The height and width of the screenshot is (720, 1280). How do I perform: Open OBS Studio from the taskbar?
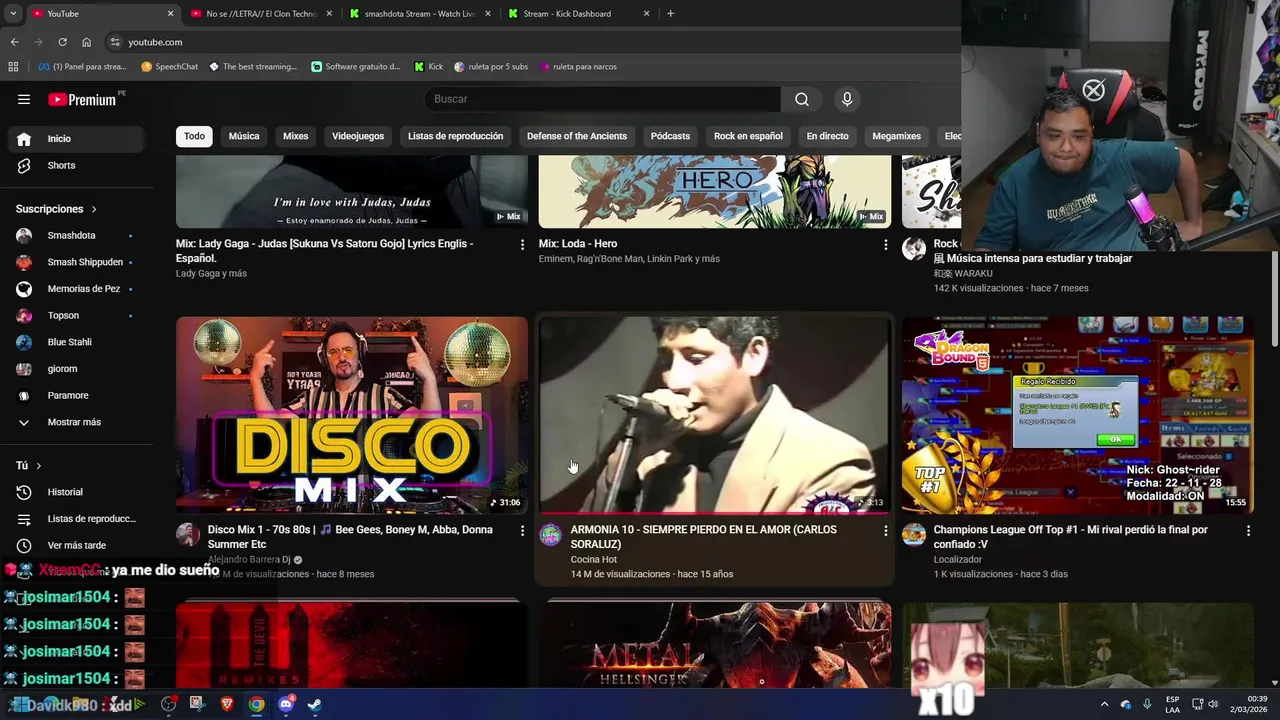[x=168, y=704]
